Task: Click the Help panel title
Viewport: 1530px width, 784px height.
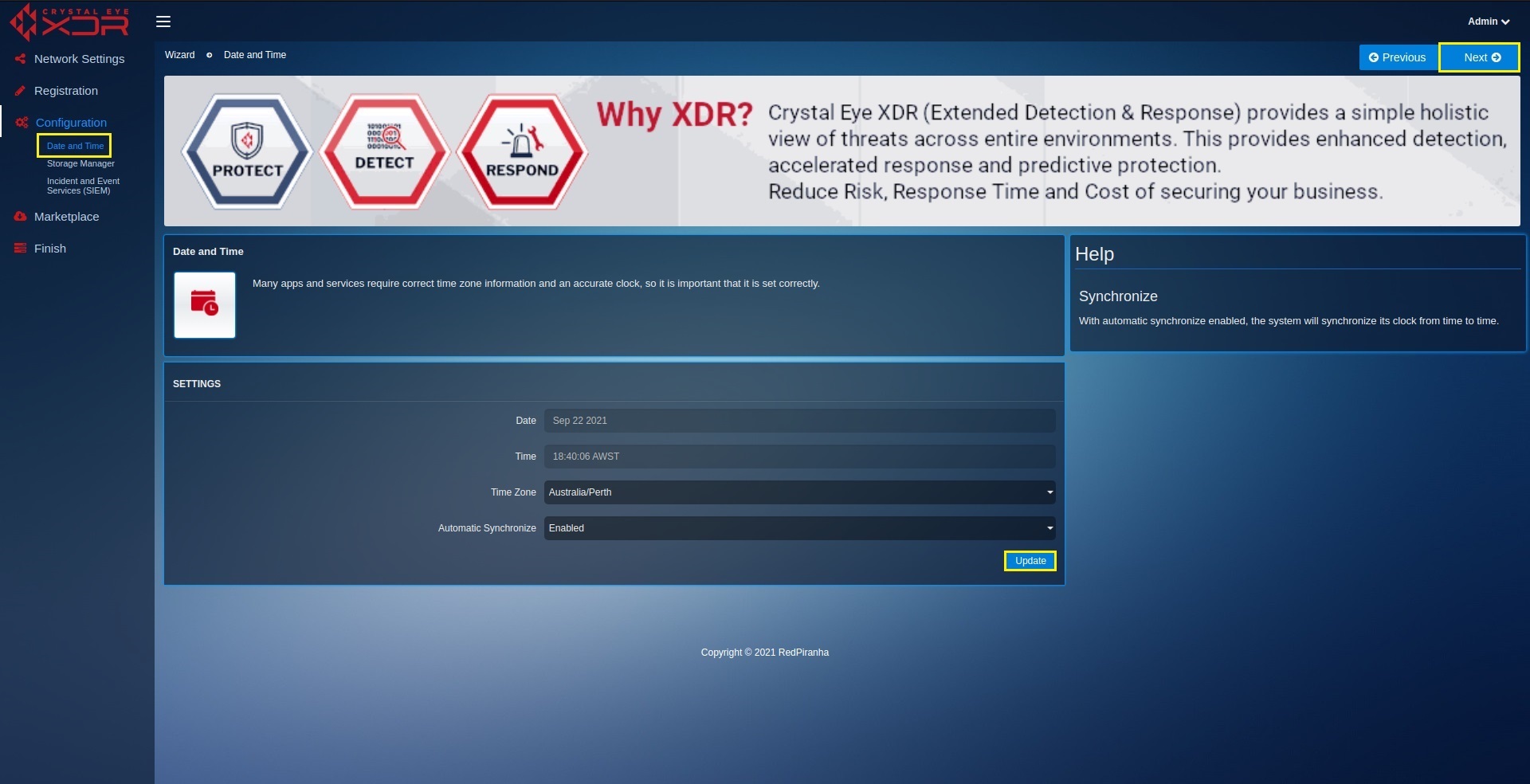Action: 1094,254
